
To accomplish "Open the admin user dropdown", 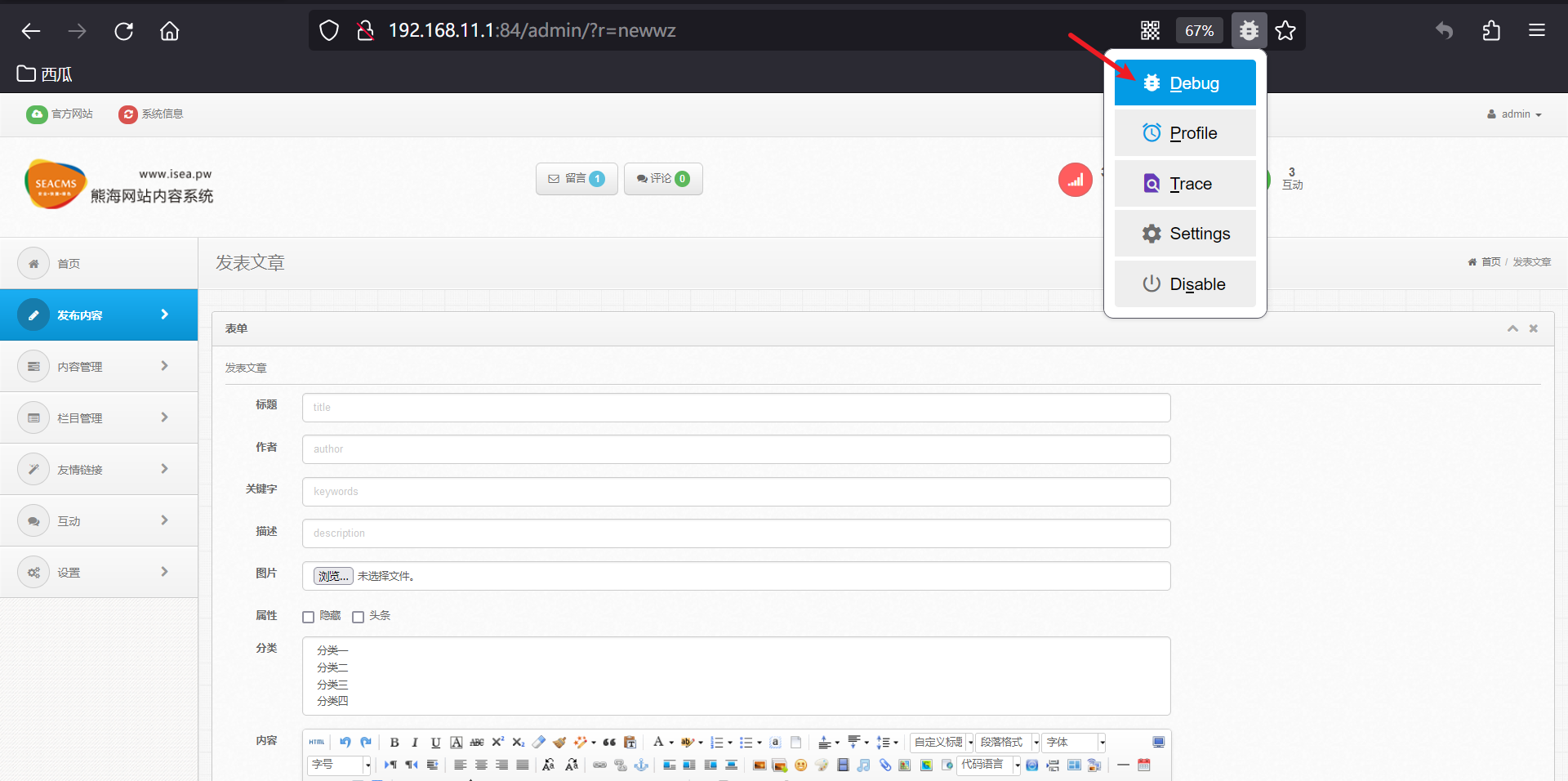I will [1514, 114].
